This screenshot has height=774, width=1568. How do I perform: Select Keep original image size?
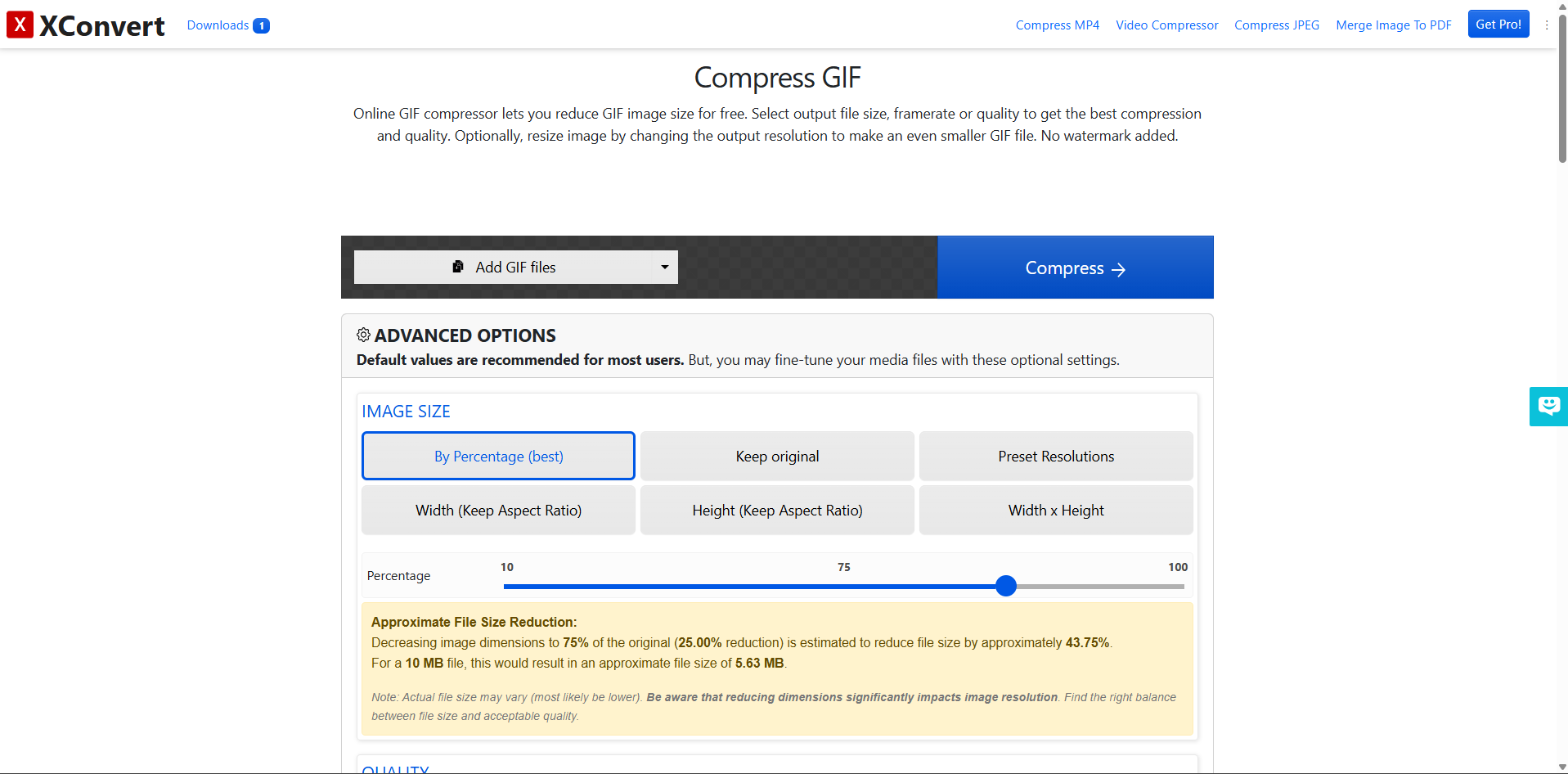776,456
